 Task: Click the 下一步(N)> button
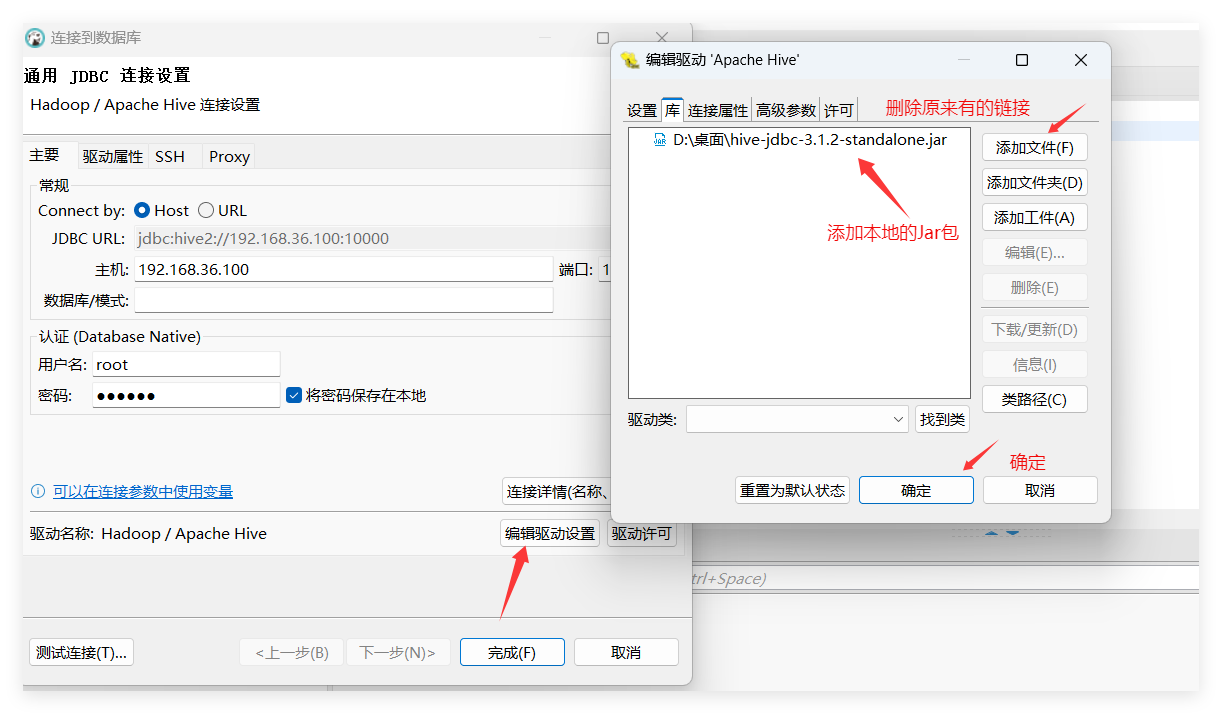click(398, 652)
